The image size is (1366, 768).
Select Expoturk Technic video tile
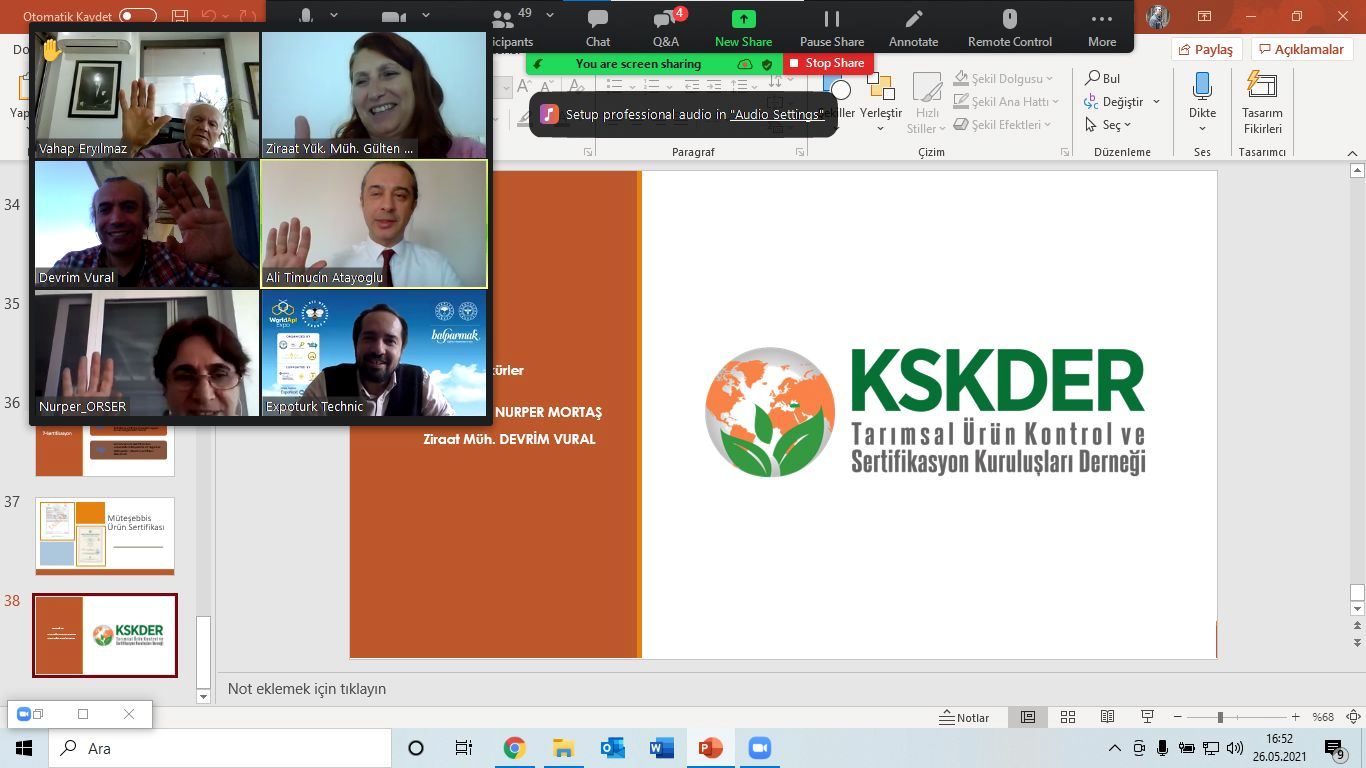click(x=374, y=353)
